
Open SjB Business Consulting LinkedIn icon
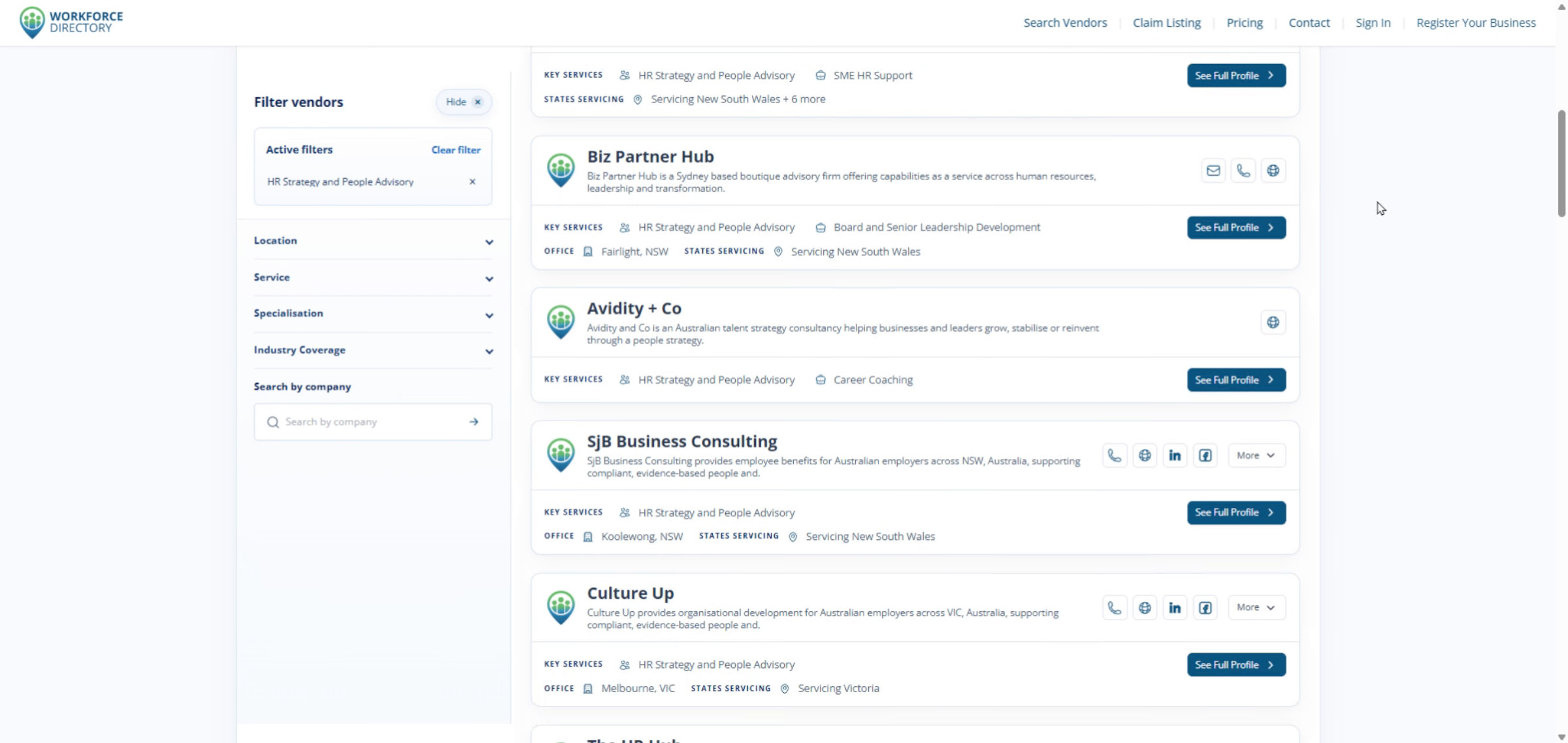[x=1175, y=456]
